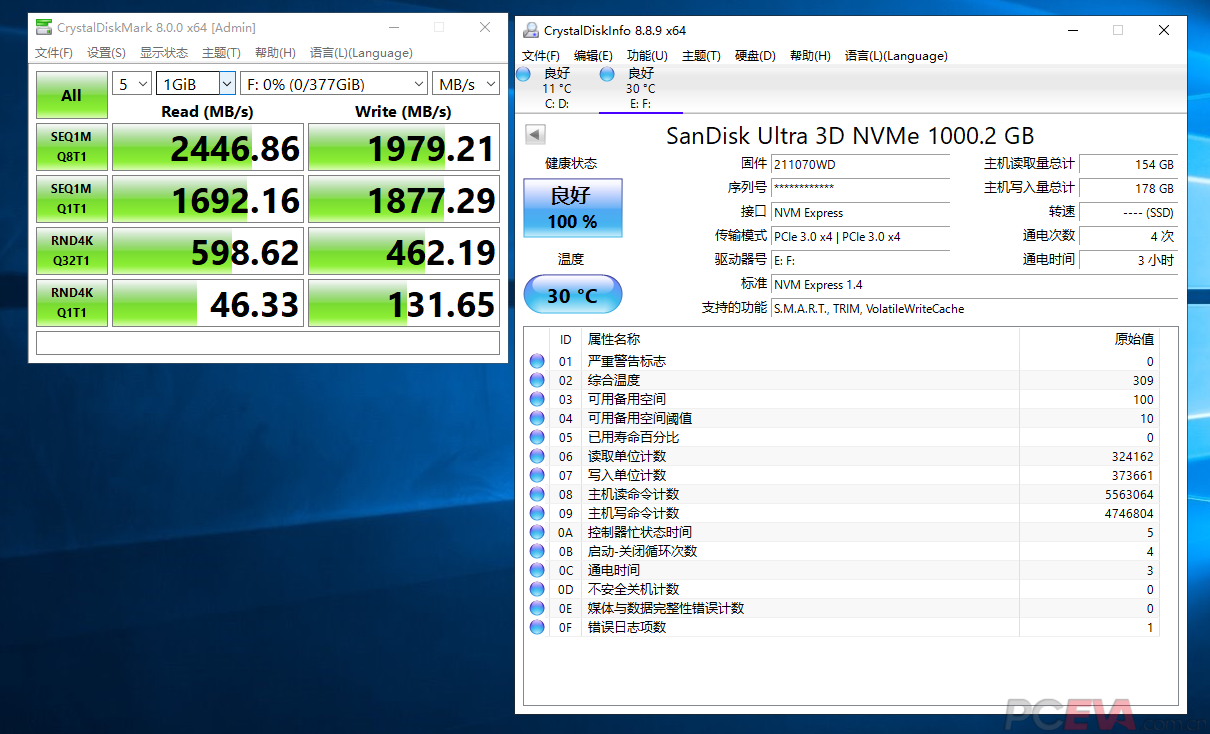This screenshot has height=734, width=1210.
Task: Click the previous disk arrow in CrystalDiskInfo
Action: (534, 134)
